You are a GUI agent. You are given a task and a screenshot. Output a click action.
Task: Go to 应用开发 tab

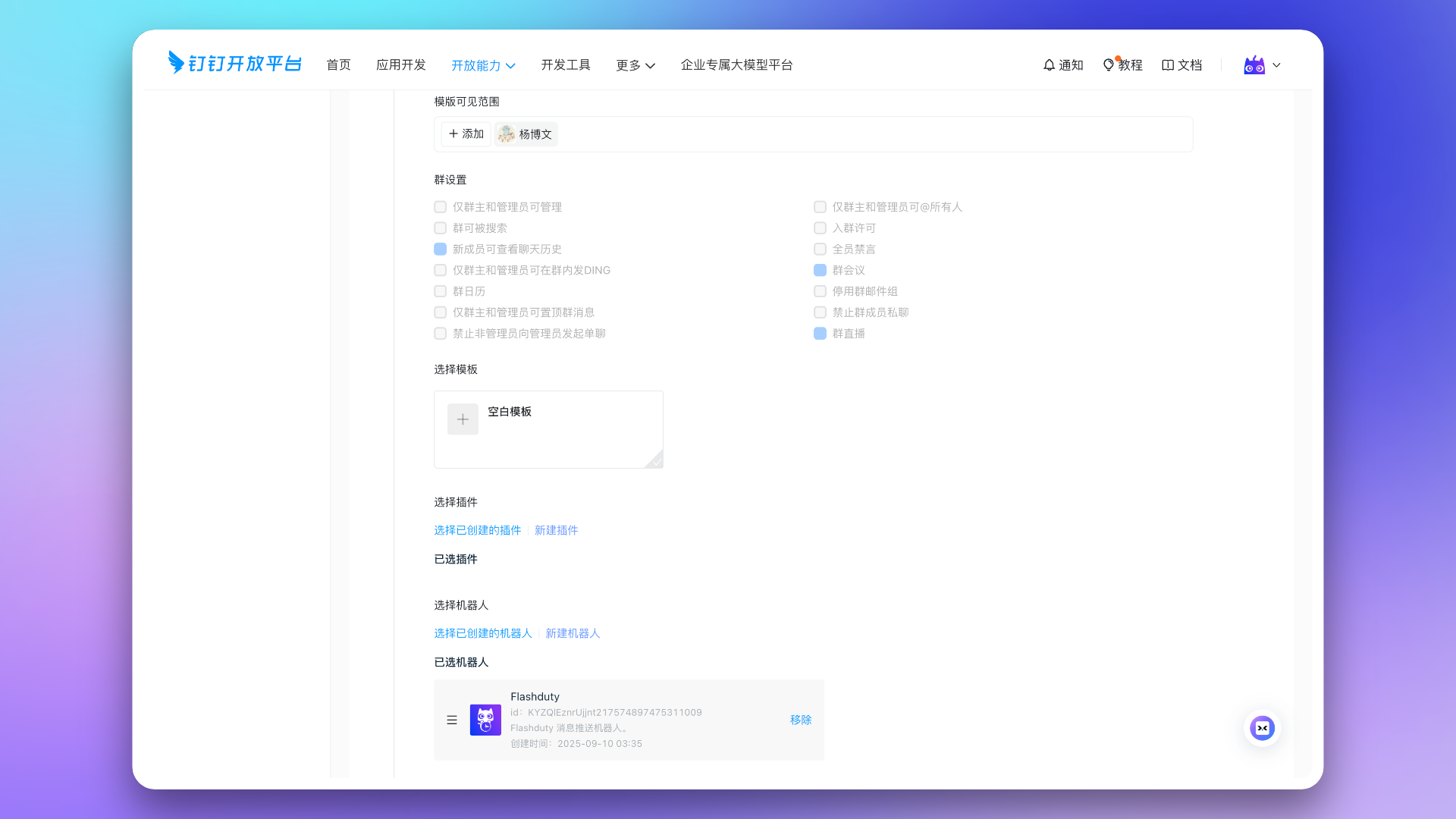click(401, 65)
